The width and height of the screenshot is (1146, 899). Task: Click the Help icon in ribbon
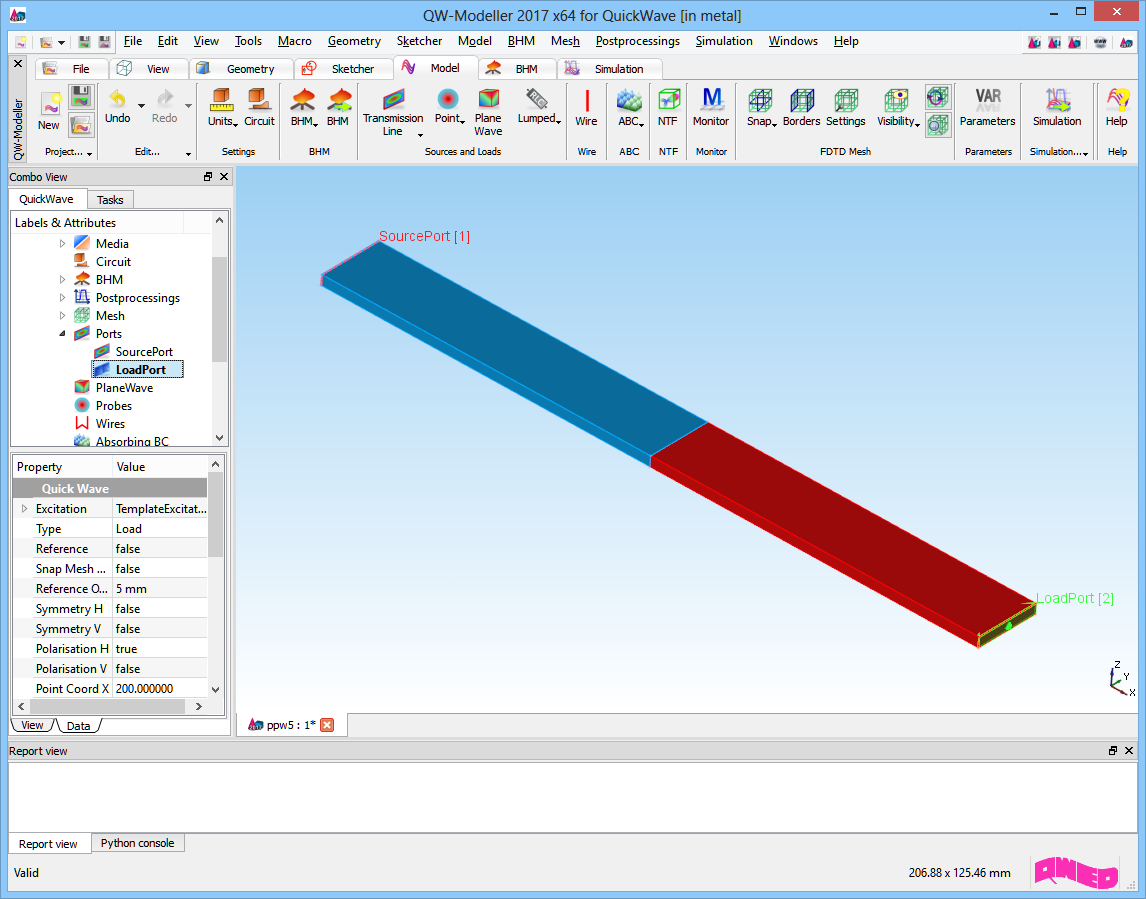click(1117, 99)
